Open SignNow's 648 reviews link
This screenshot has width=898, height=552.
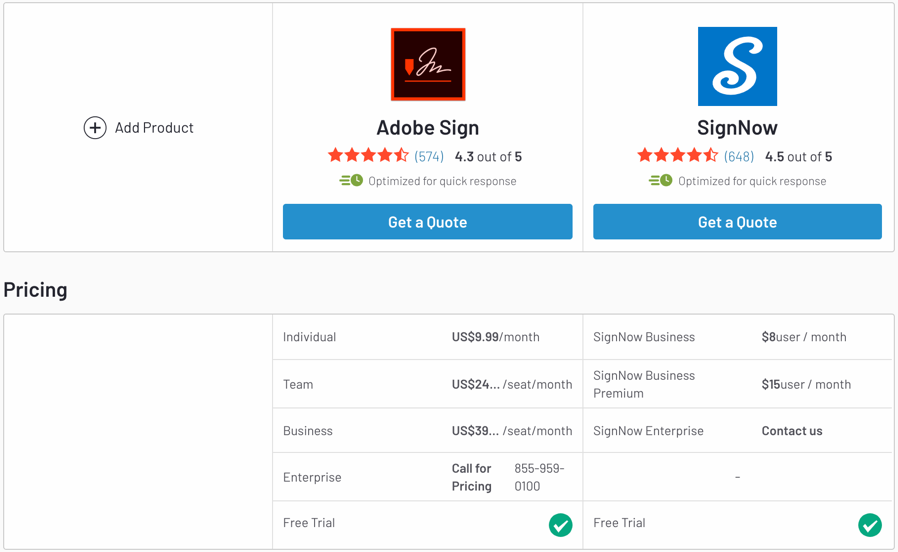pos(739,157)
